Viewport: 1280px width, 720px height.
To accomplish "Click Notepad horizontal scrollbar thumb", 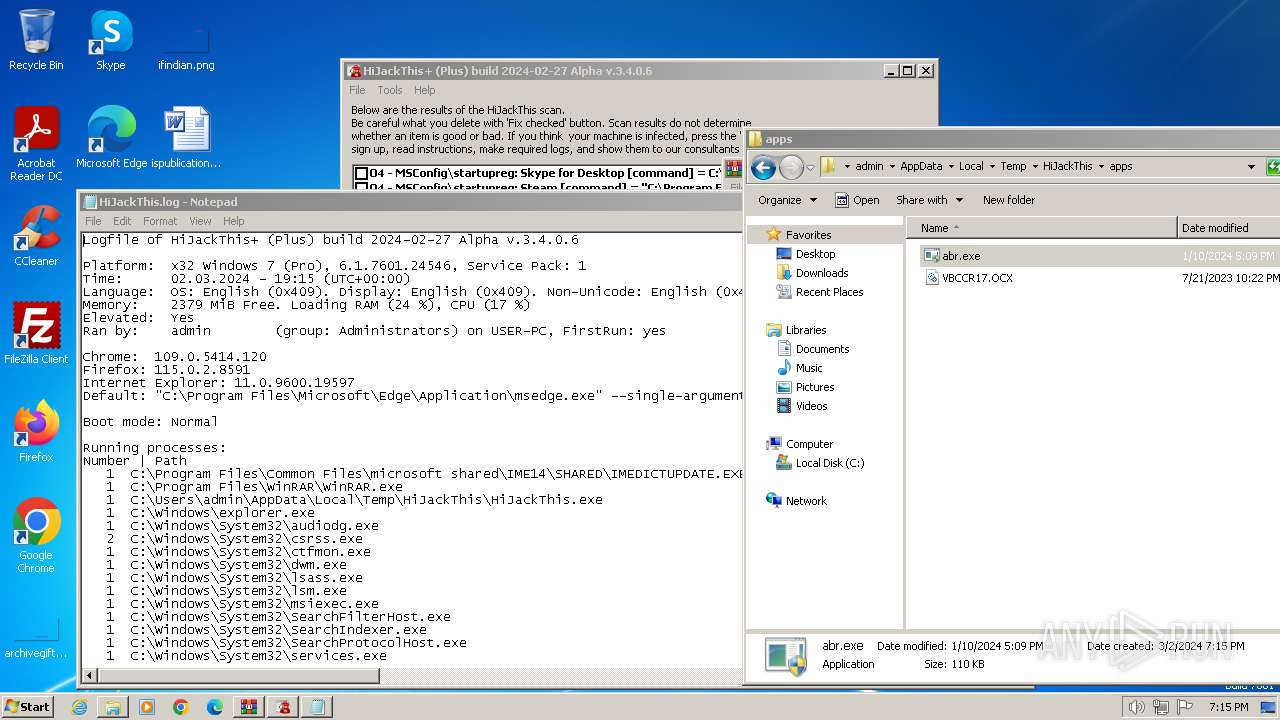I will coord(238,676).
